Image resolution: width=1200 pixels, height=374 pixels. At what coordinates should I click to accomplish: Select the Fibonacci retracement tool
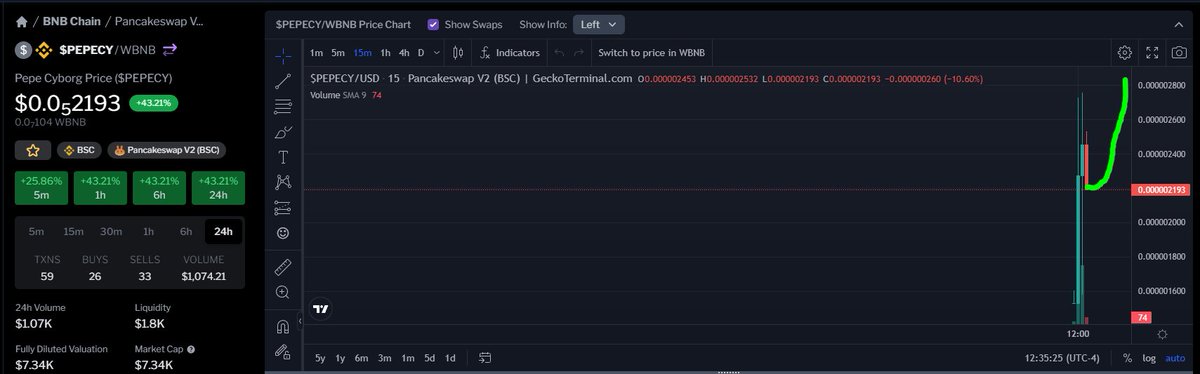pyautogui.click(x=283, y=107)
